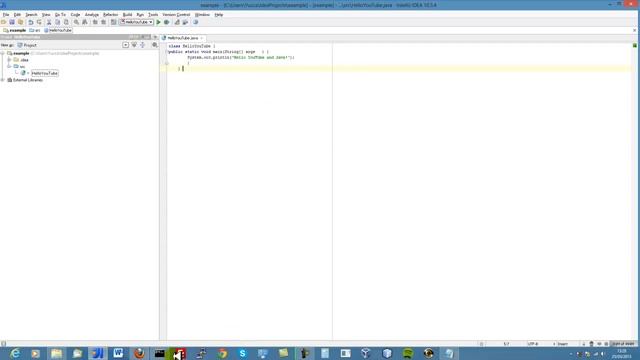The width and height of the screenshot is (640, 360).
Task: Open the Version Control menu
Action: pos(176,15)
